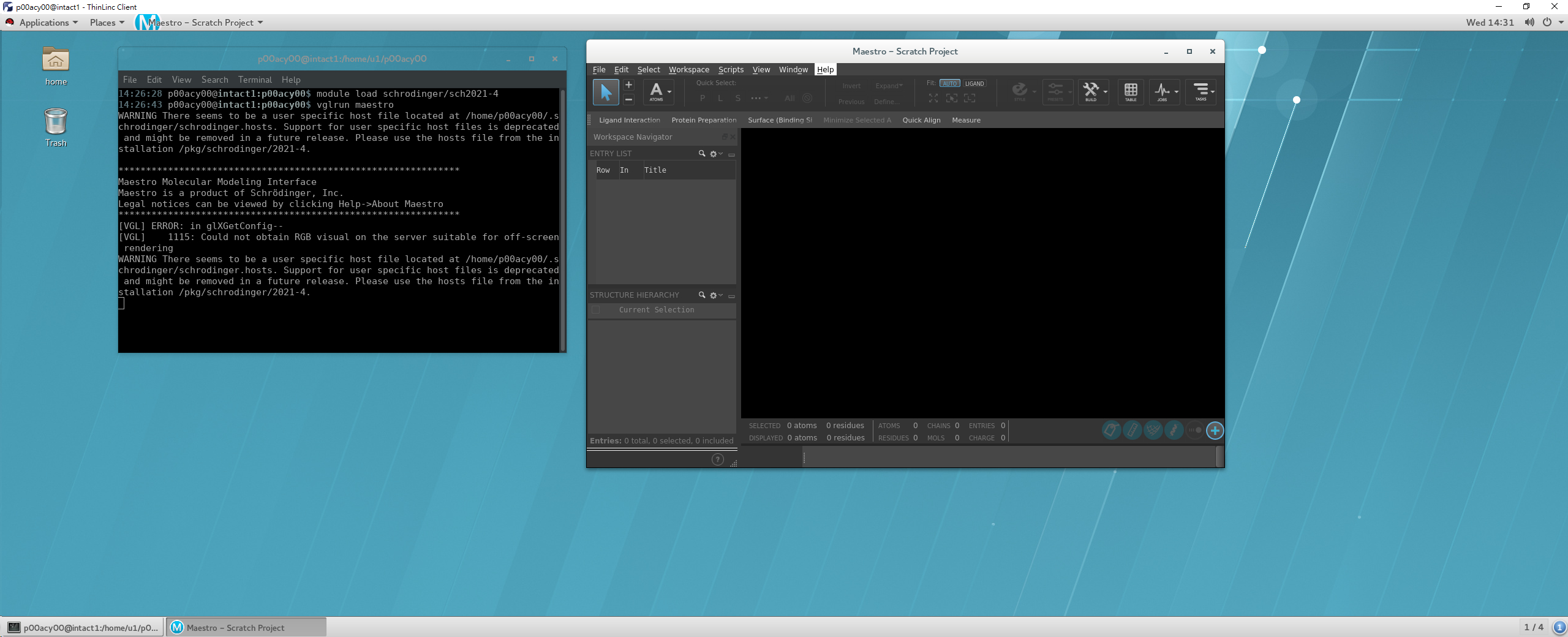Toggle the AUTO fit option
The image size is (1568, 637).
coord(950,83)
